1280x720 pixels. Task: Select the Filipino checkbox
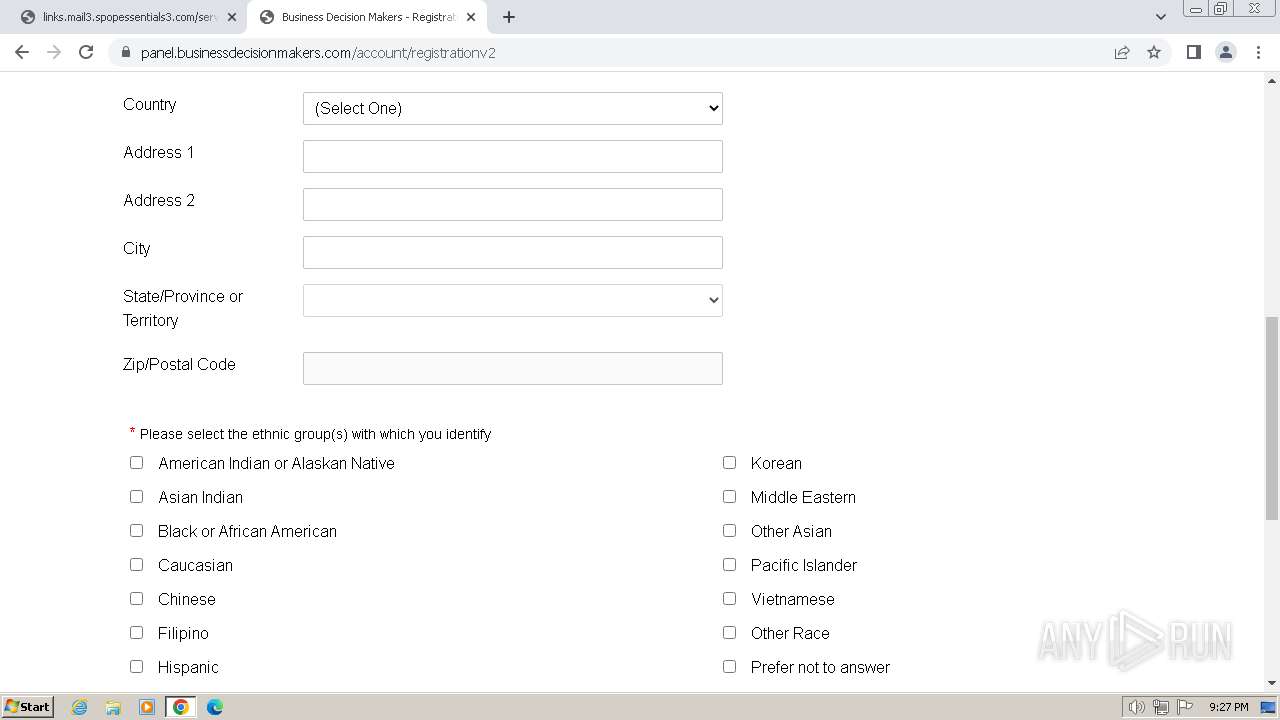pyautogui.click(x=136, y=633)
